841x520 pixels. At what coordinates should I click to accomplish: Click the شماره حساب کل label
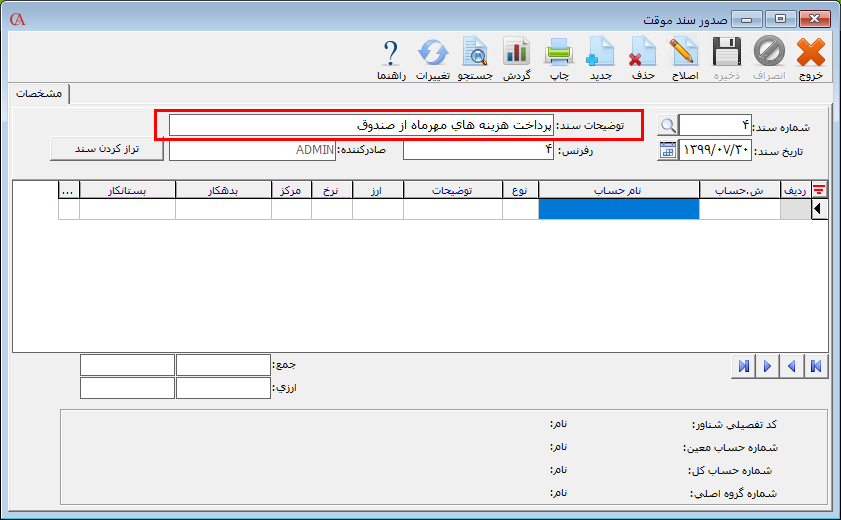coord(730,471)
